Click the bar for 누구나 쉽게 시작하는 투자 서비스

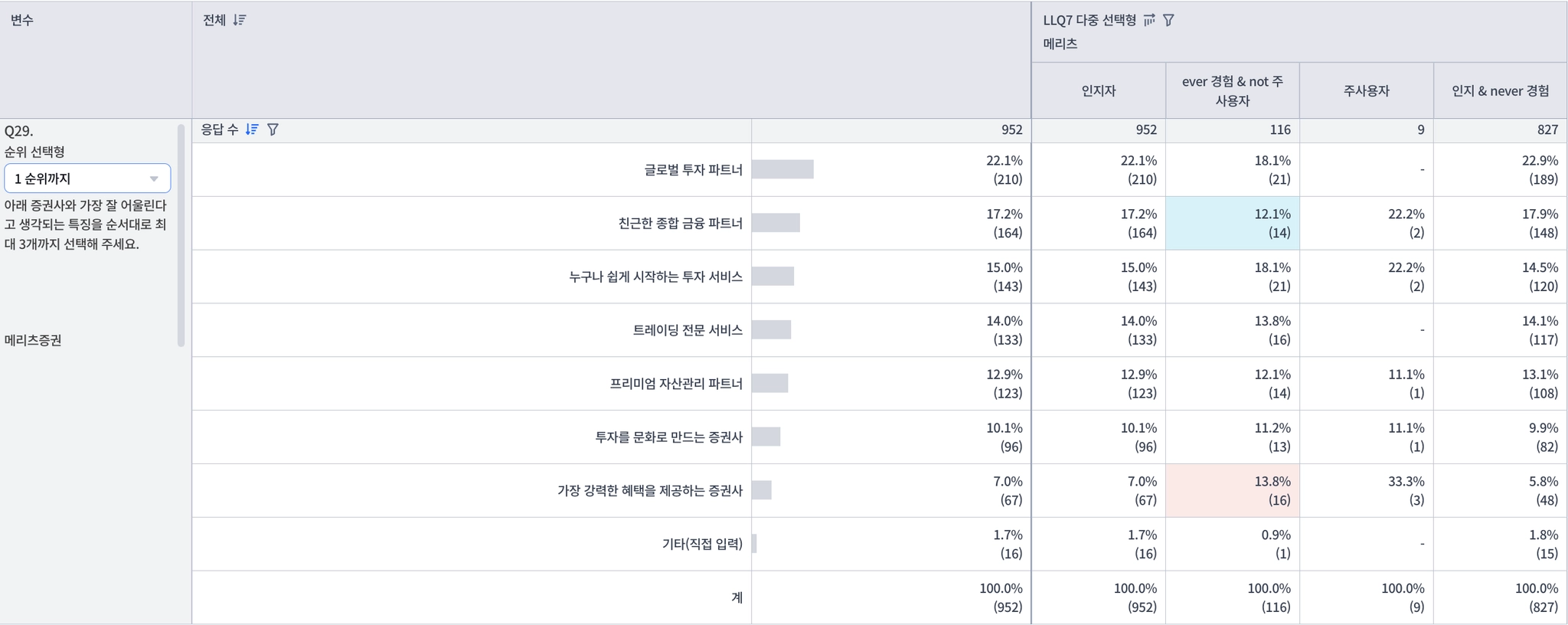coord(773,277)
